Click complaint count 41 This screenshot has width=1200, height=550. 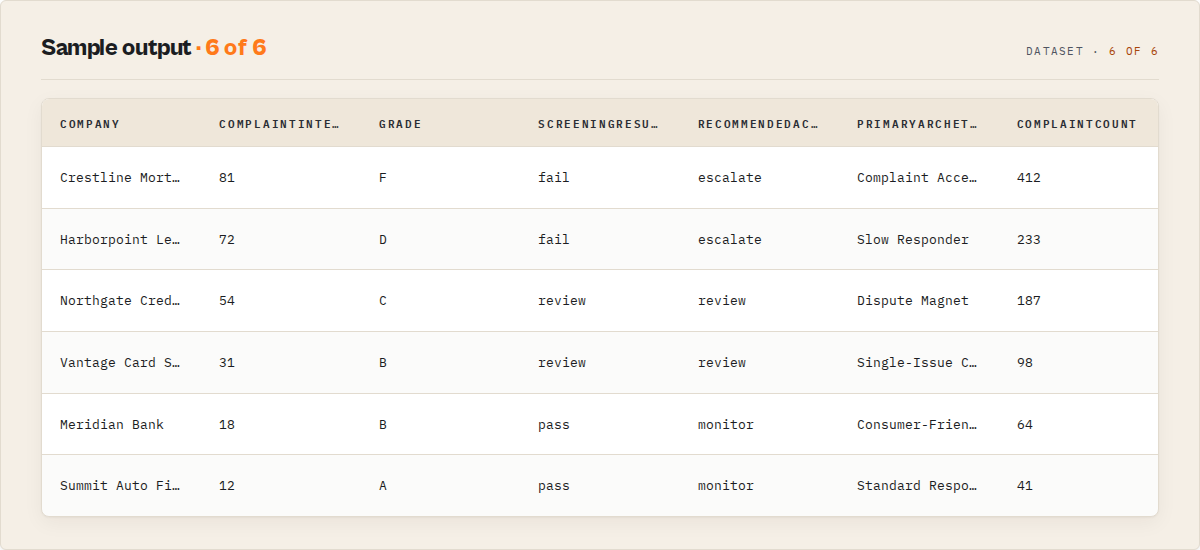[1025, 486]
